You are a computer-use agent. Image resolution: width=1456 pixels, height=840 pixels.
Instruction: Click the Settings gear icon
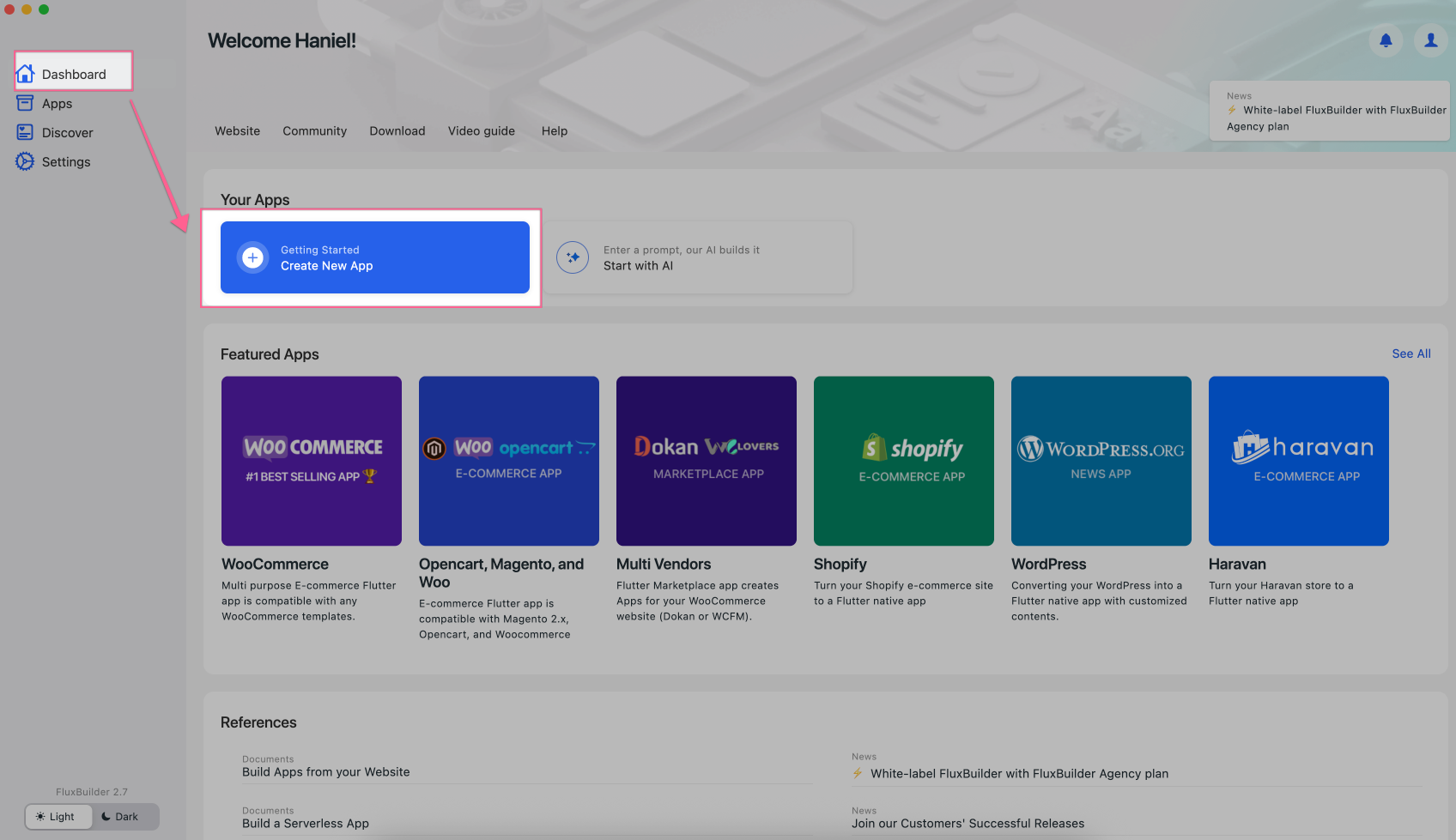click(25, 161)
